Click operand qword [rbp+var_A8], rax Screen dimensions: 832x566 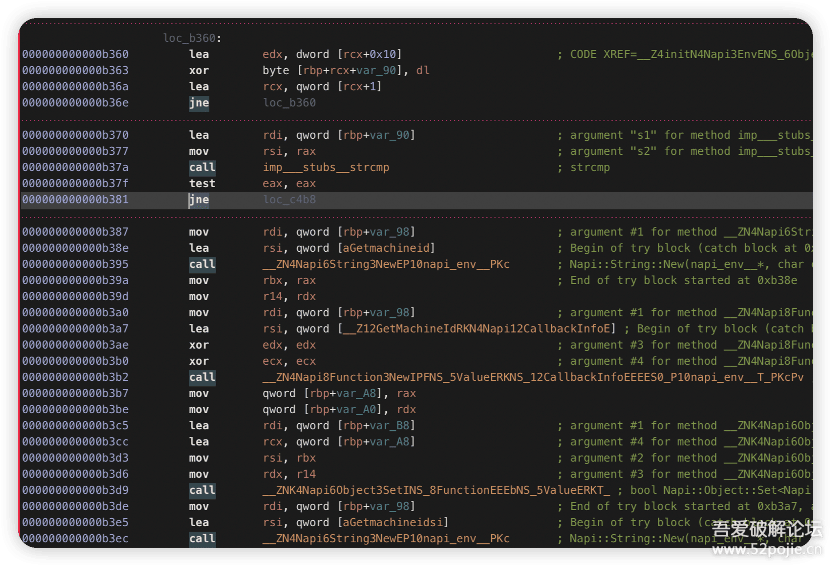pyautogui.click(x=339, y=393)
